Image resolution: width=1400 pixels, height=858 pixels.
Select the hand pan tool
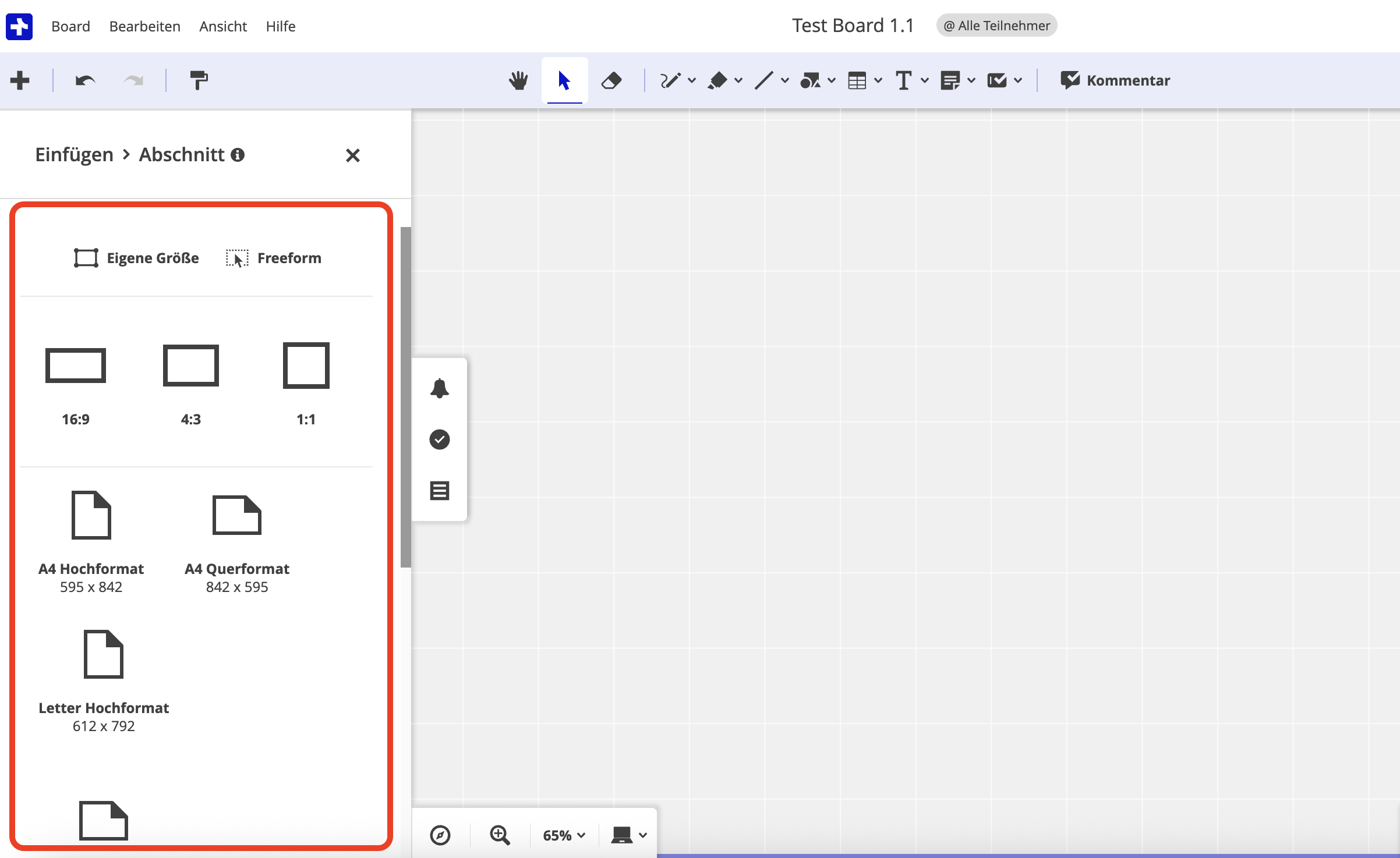[x=518, y=80]
